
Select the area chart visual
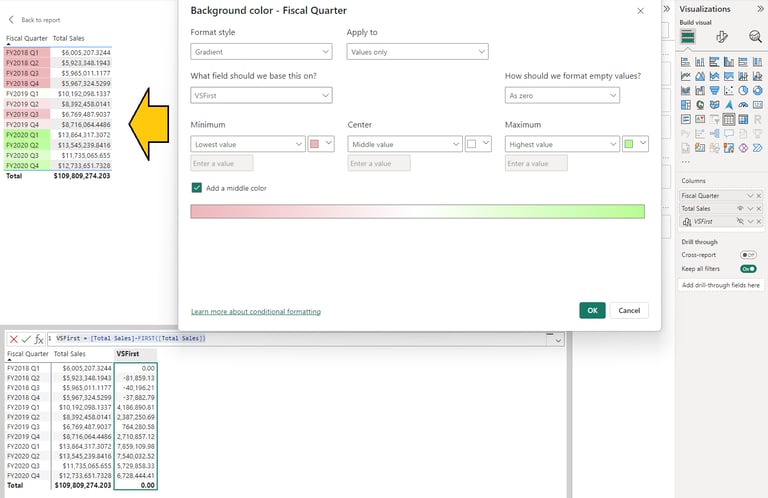tap(700, 76)
